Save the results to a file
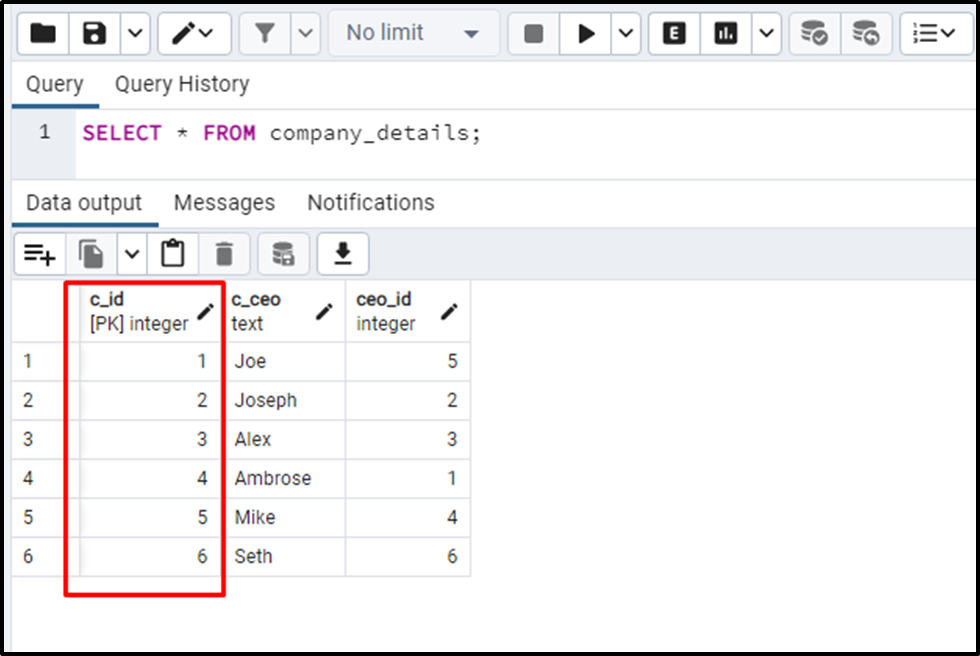The height and width of the screenshot is (656, 980). 342,253
